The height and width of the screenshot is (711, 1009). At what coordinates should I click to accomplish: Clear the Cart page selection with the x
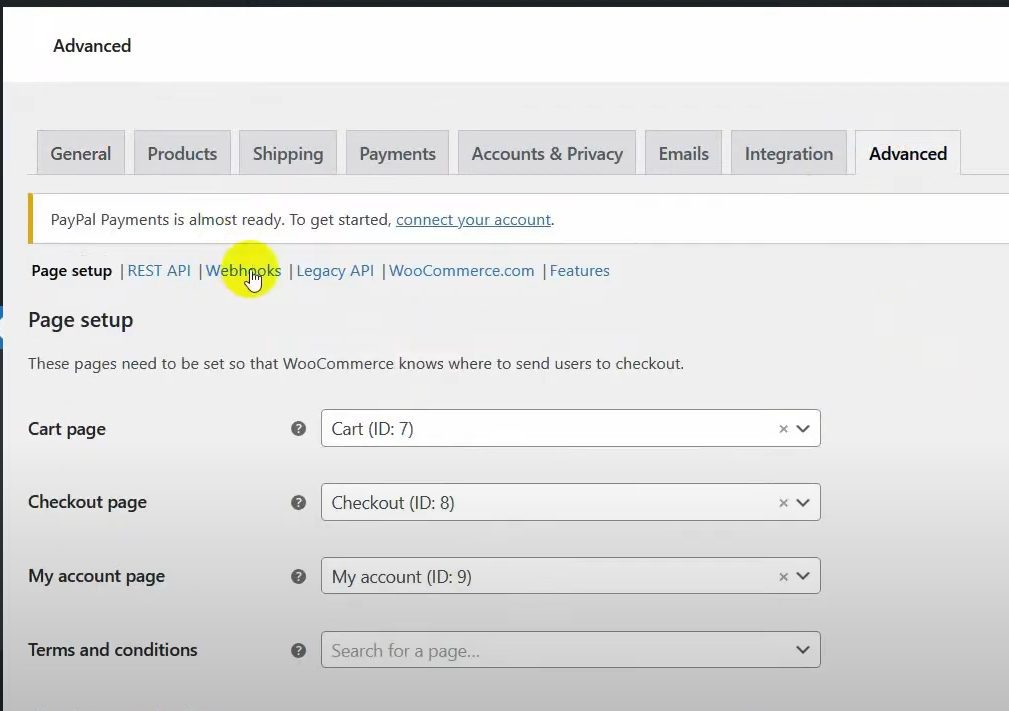783,429
